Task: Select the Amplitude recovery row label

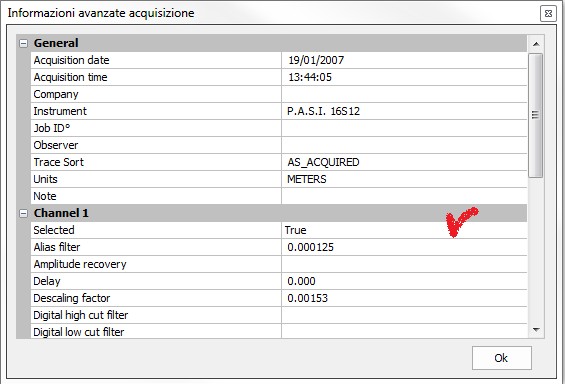Action: tap(80, 264)
